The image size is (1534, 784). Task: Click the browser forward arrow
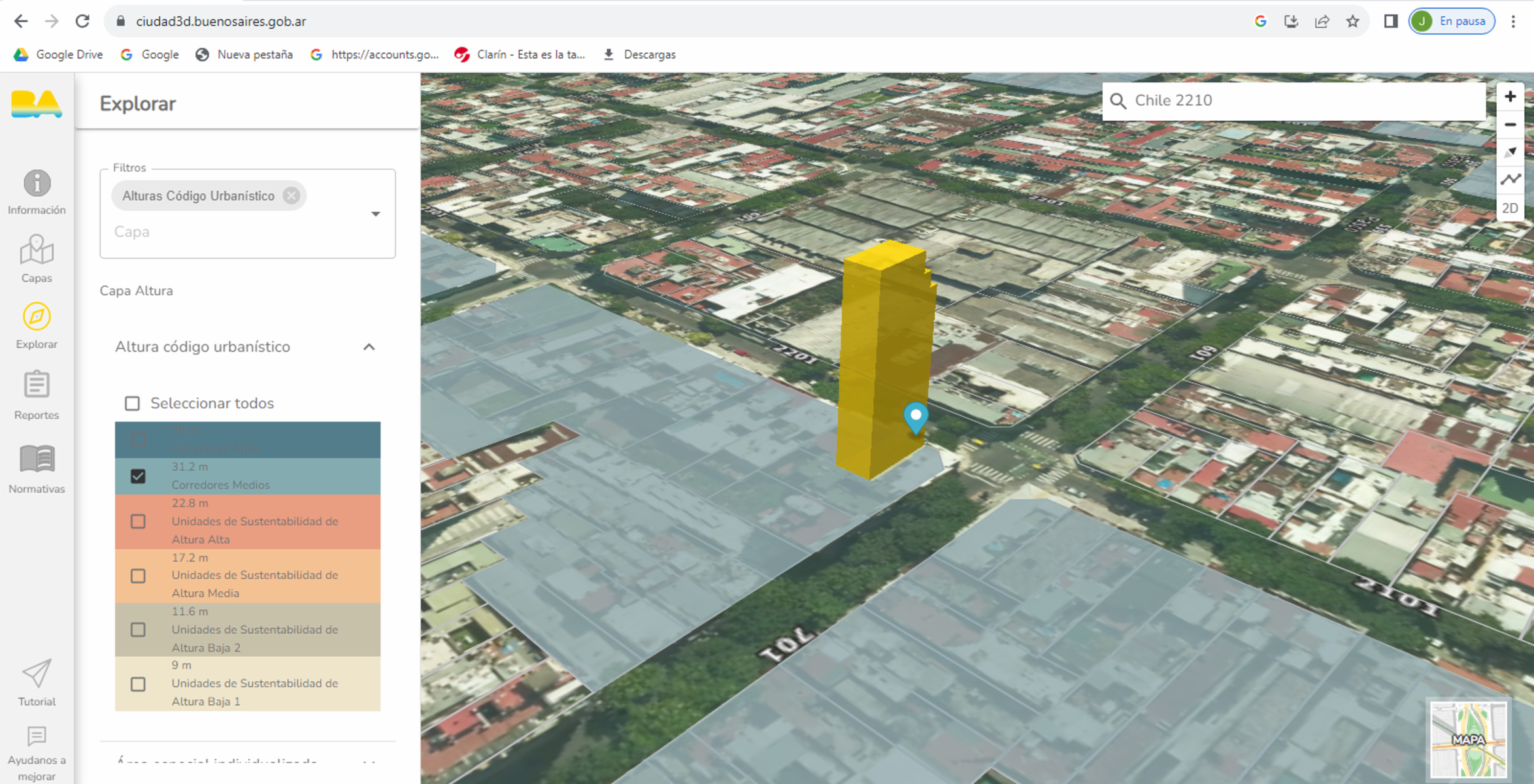point(52,21)
